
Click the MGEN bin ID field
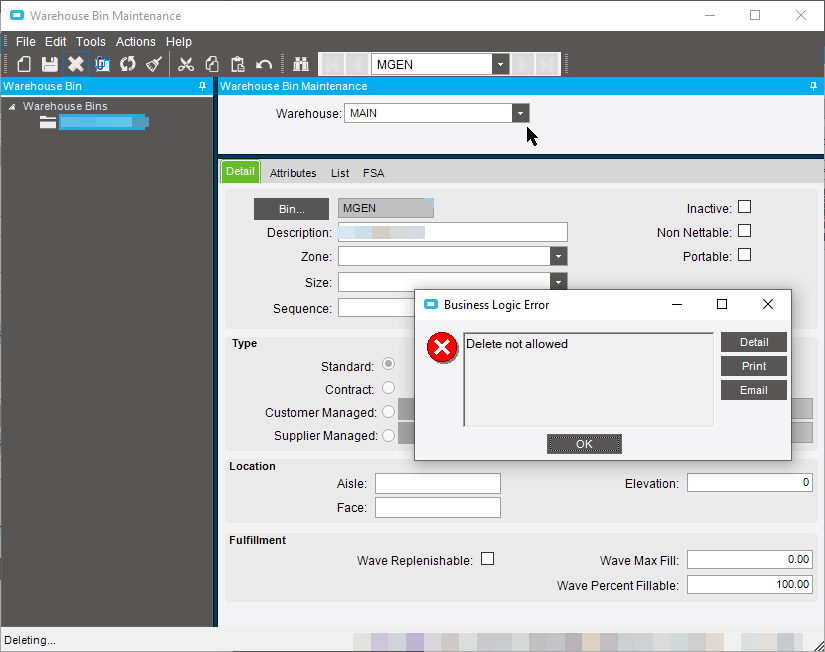[386, 208]
